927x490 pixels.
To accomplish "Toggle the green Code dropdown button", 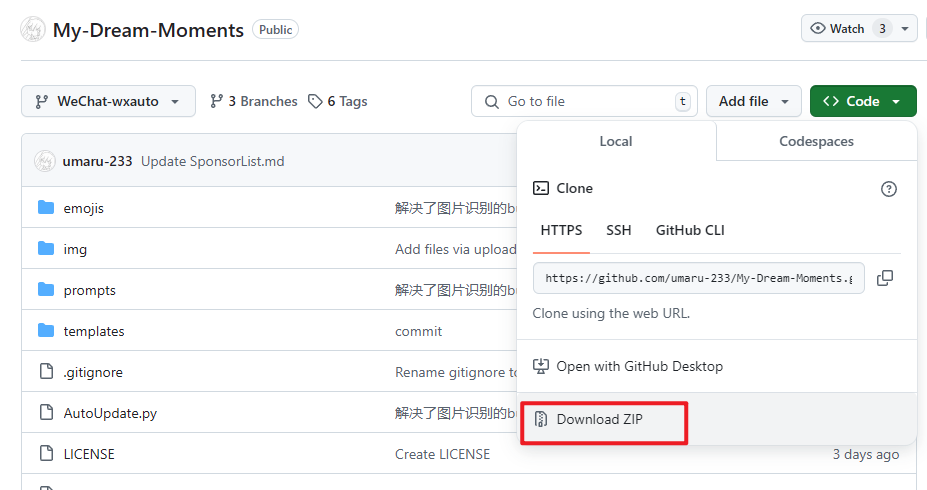I will pos(863,101).
